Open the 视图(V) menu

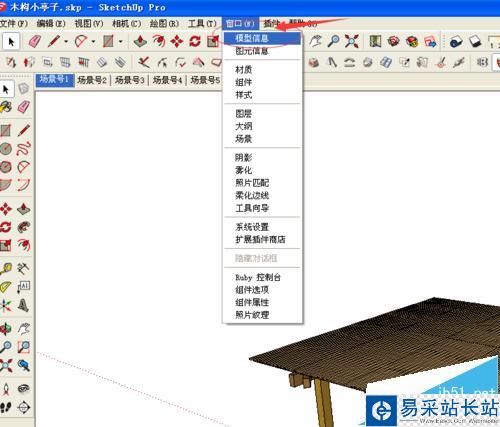(89, 24)
